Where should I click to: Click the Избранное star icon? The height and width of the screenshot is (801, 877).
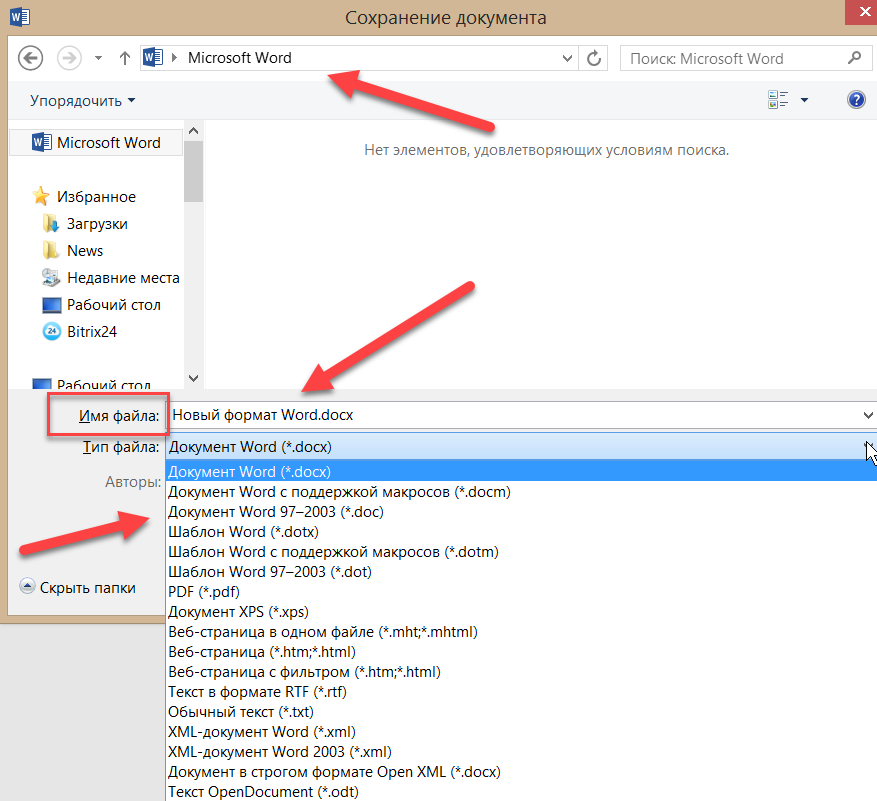[x=41, y=196]
